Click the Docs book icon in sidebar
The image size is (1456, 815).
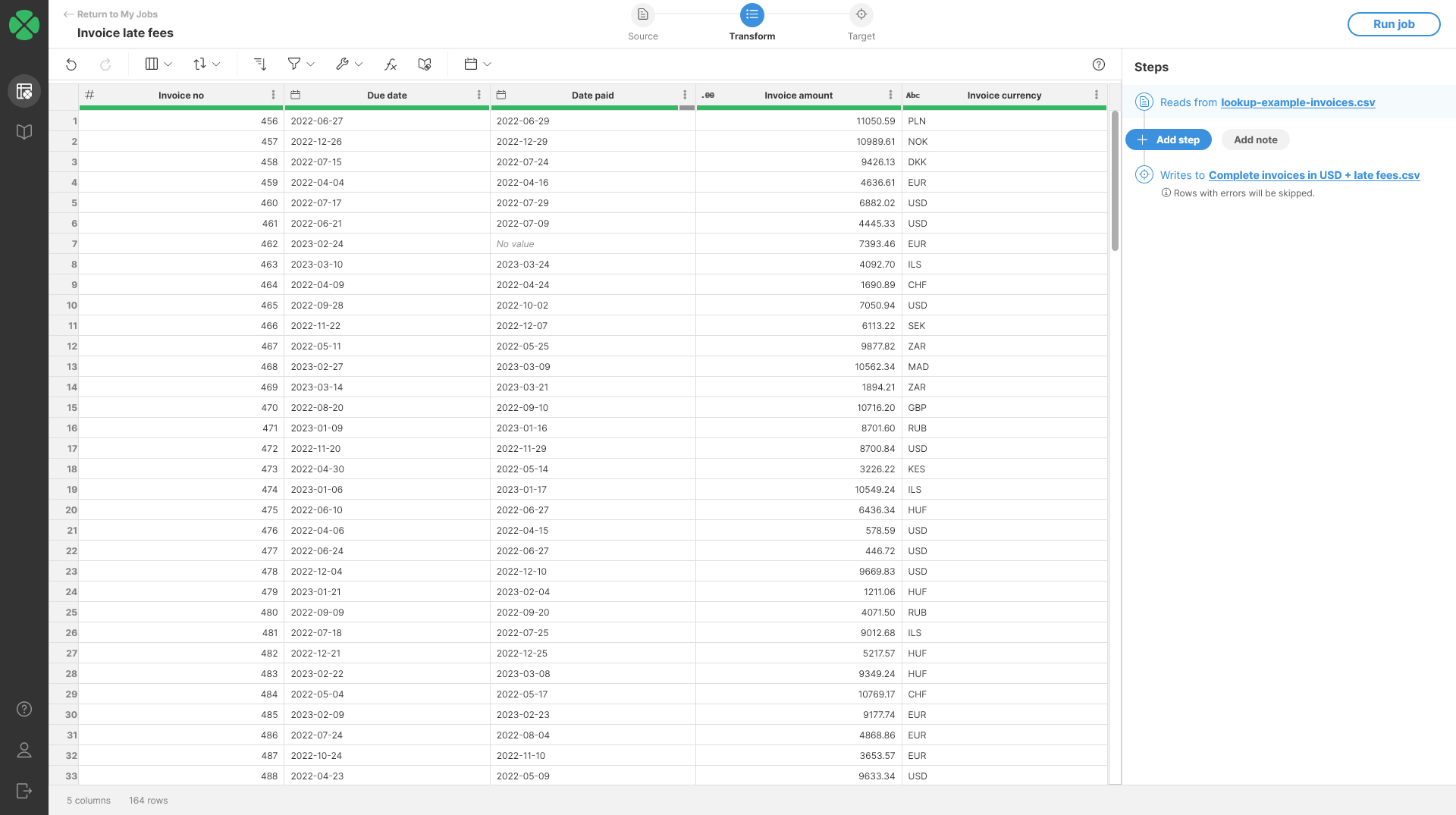click(24, 131)
